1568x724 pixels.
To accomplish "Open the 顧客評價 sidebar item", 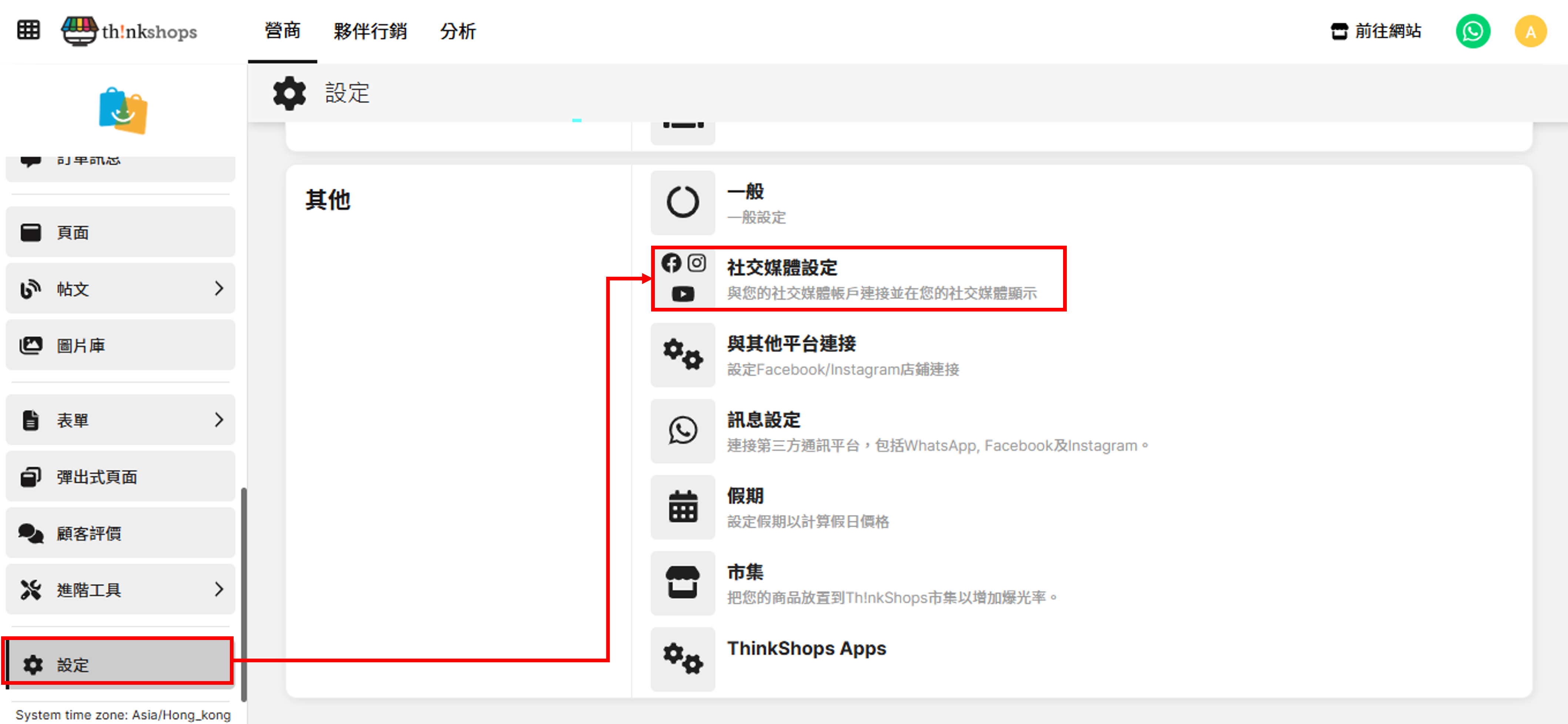I will (120, 533).
